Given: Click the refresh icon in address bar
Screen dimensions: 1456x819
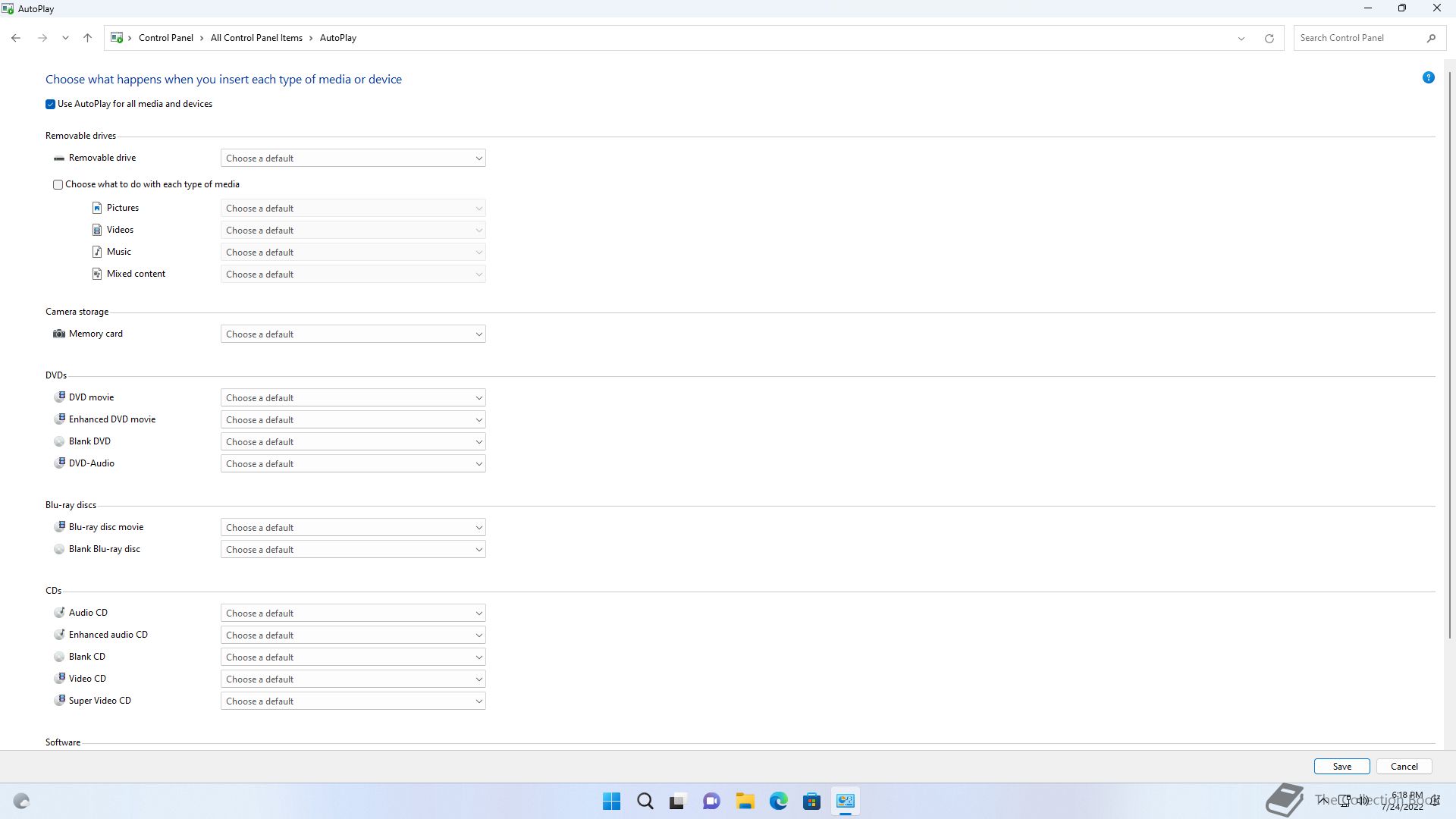Looking at the screenshot, I should [1269, 38].
